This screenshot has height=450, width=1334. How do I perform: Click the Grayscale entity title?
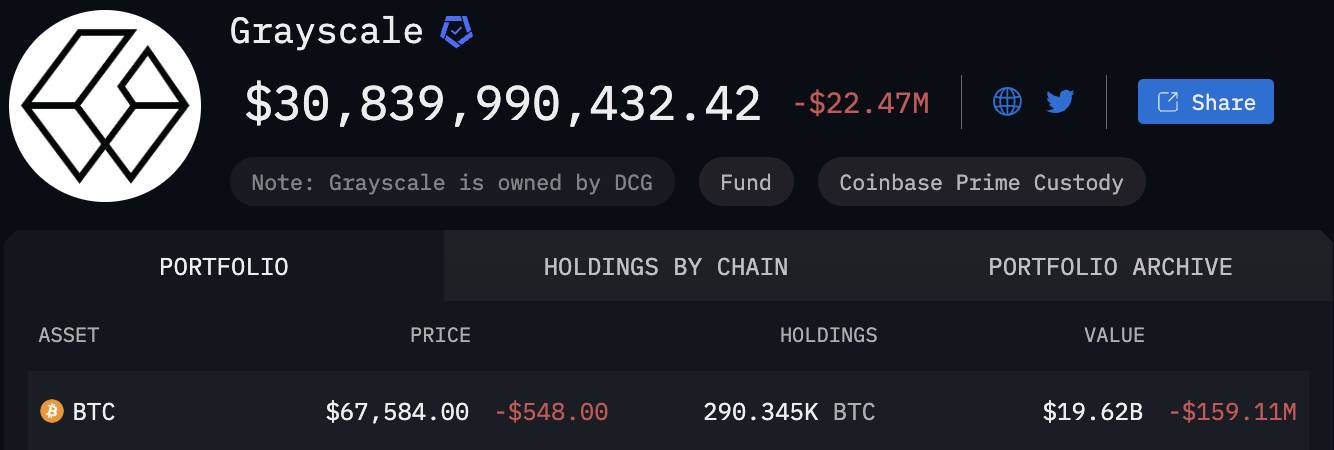[x=326, y=31]
